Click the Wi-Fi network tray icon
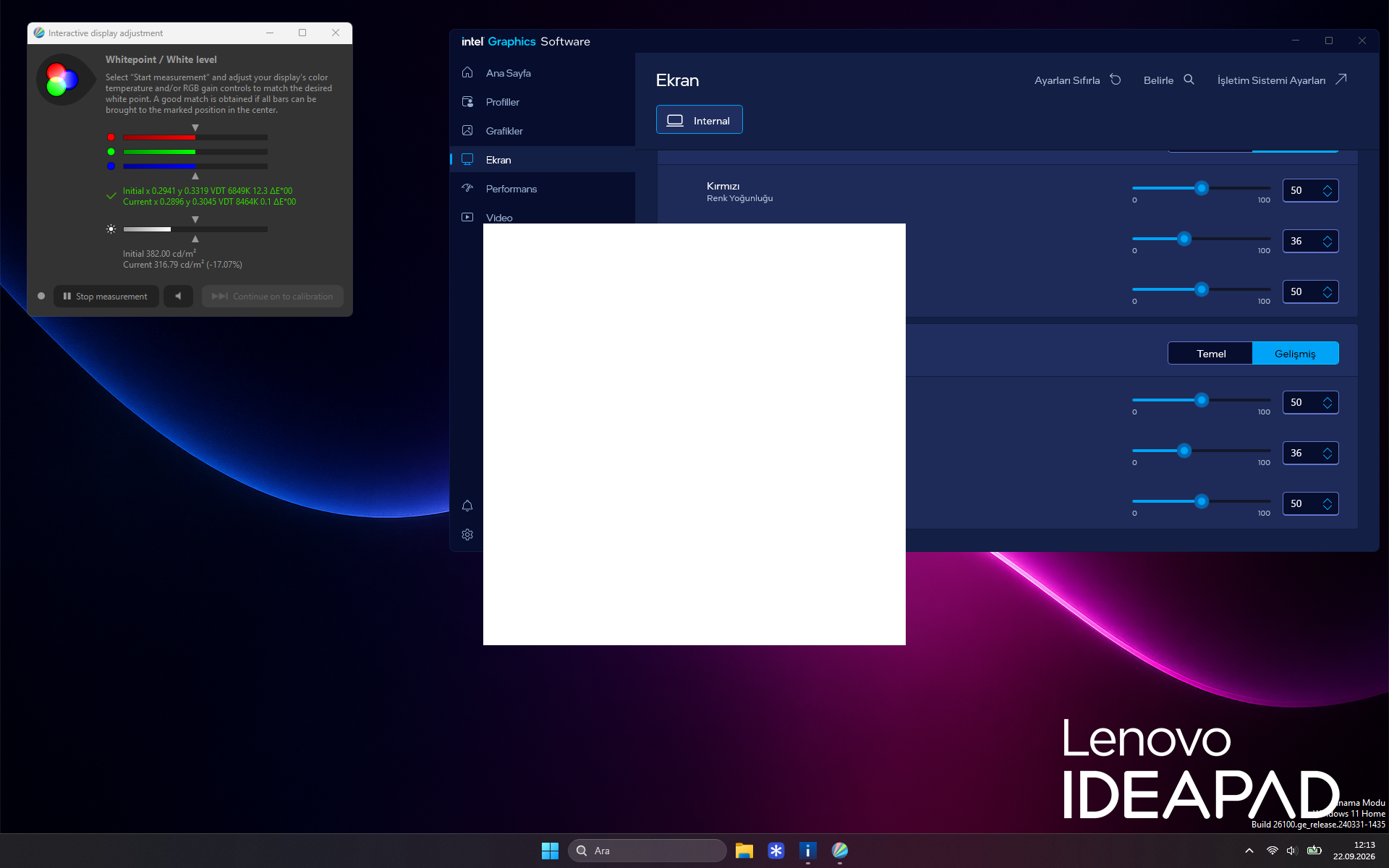This screenshot has height=868, width=1389. tap(1273, 851)
